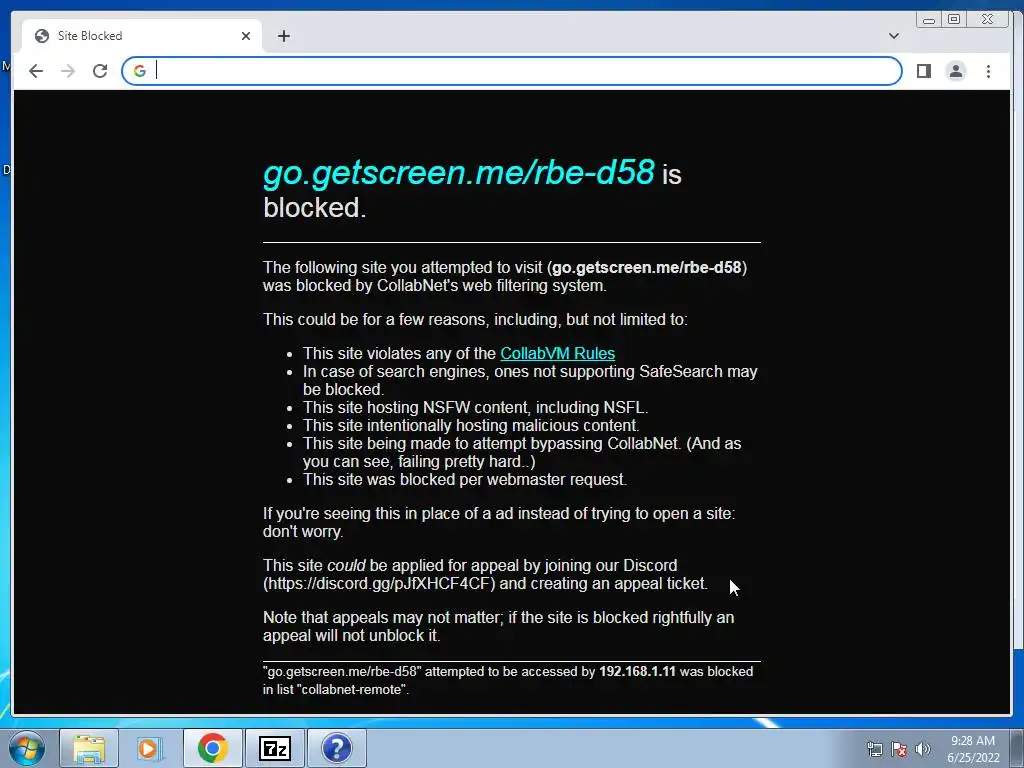Click the go.getscreen.me/rbe-d58 heading text
Image resolution: width=1024 pixels, height=768 pixels.
pyautogui.click(x=458, y=172)
